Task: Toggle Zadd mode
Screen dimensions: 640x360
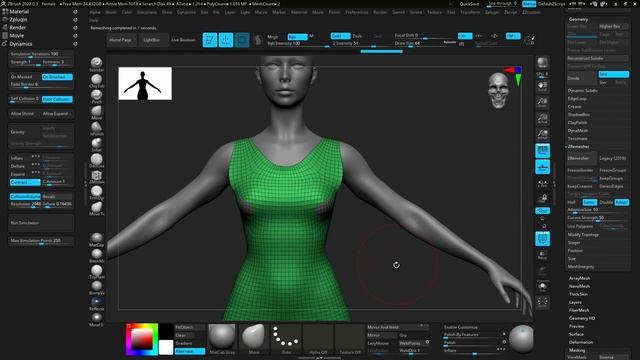Action: (x=340, y=36)
